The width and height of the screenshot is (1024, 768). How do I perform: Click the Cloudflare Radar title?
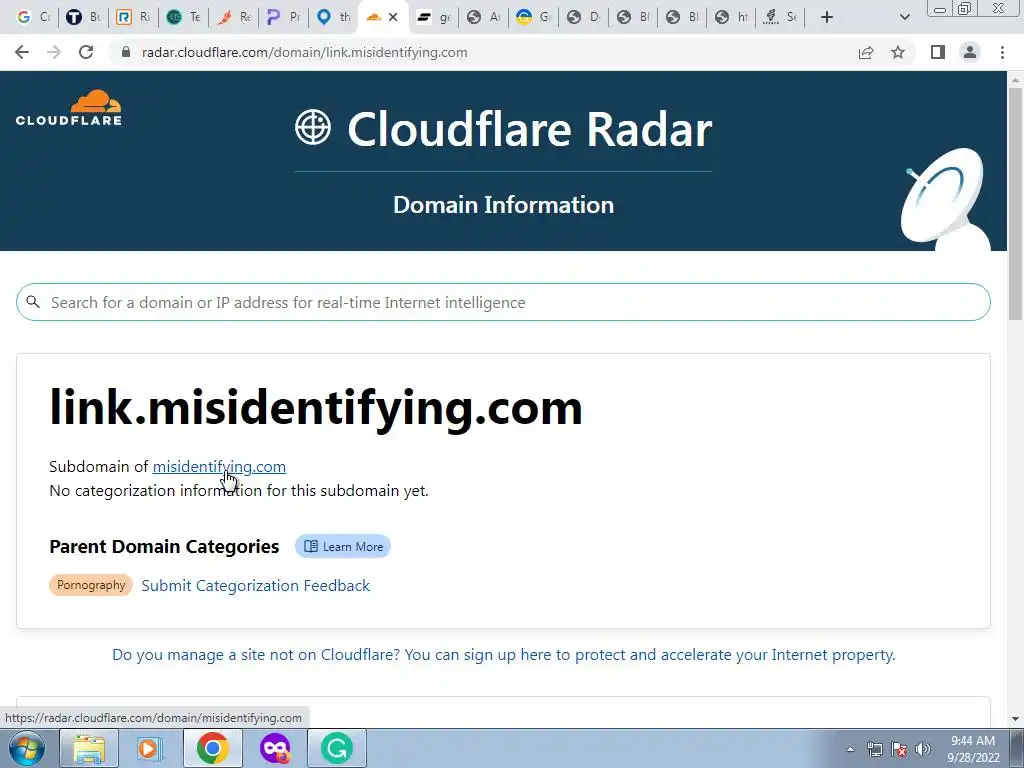coord(530,129)
